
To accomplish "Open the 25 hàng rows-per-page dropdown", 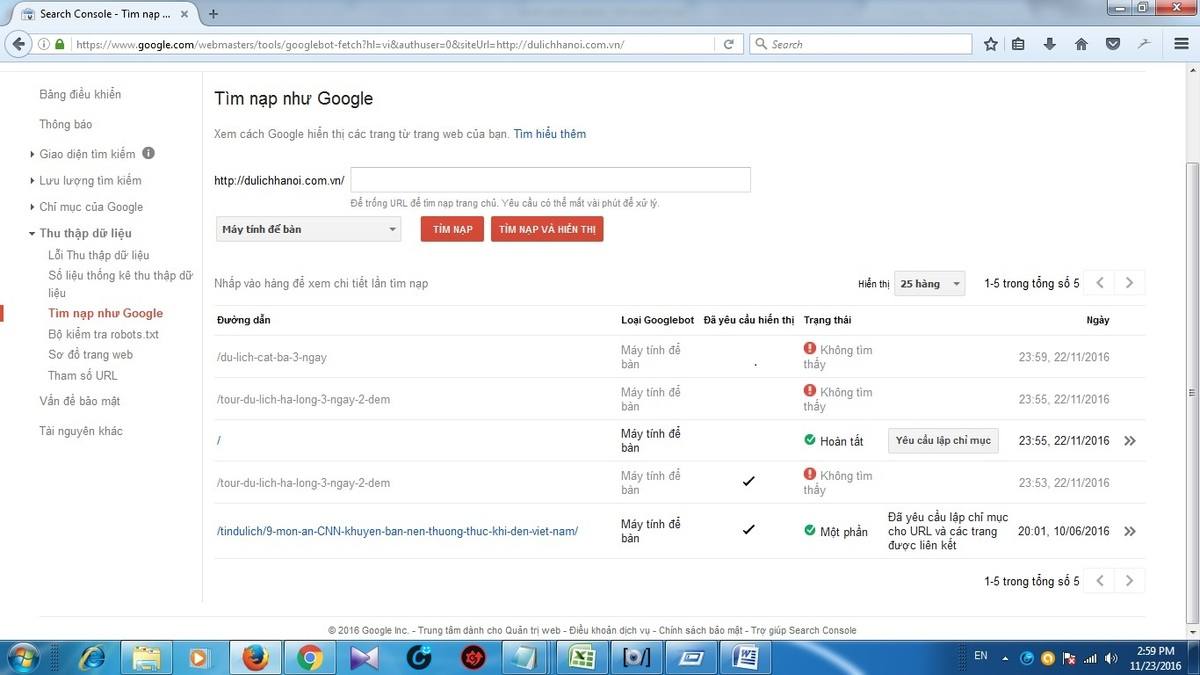I will pos(930,284).
